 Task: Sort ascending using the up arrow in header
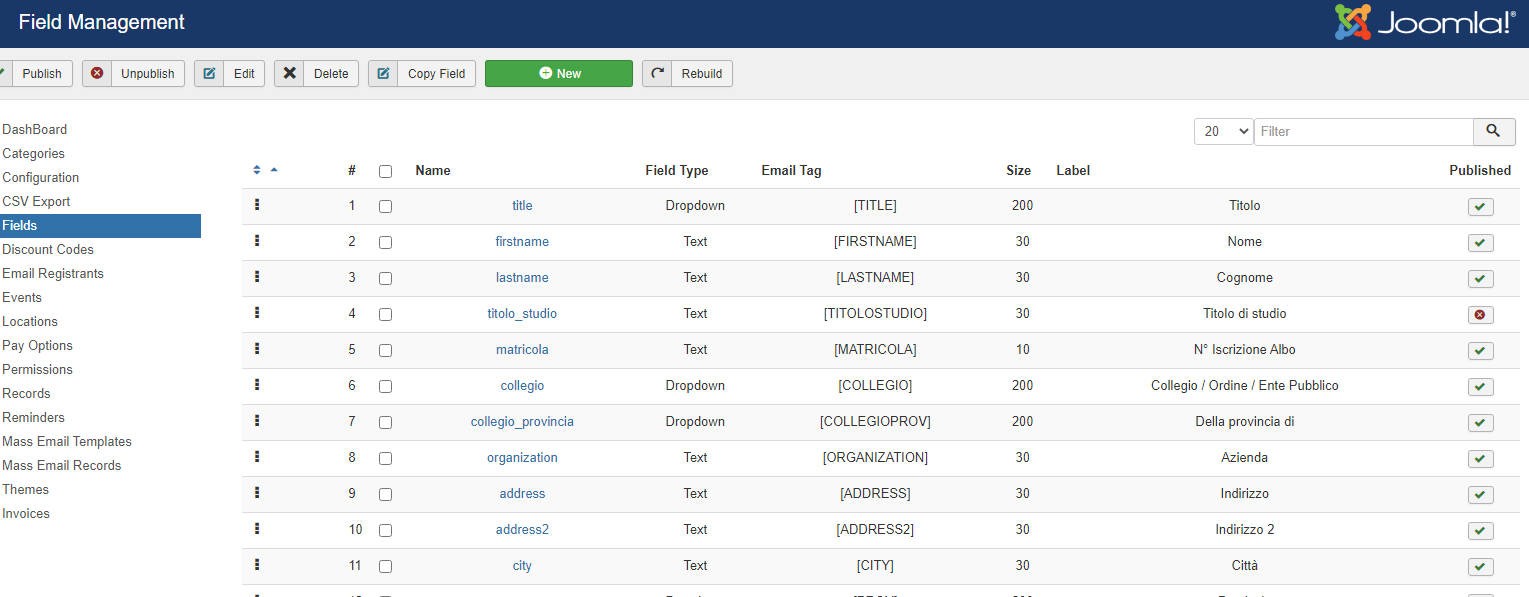274,170
